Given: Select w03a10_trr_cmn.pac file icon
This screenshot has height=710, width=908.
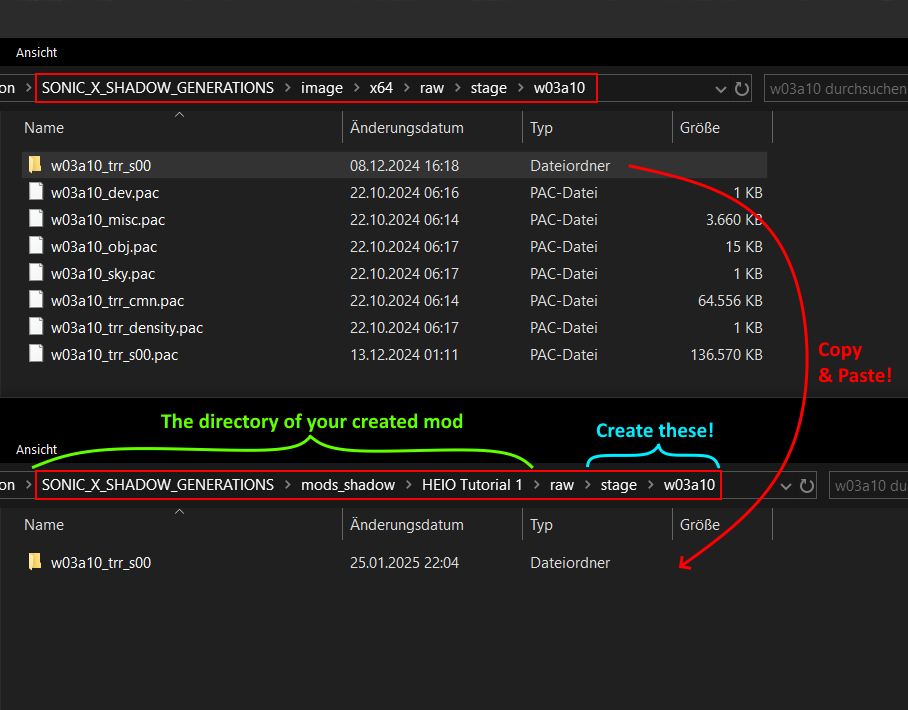Looking at the screenshot, I should pyautogui.click(x=36, y=300).
